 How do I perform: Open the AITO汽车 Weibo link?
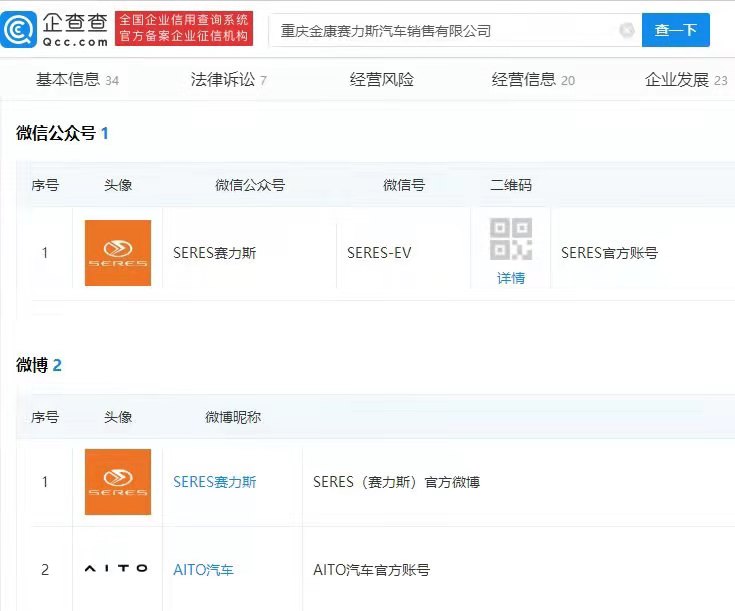point(203,570)
